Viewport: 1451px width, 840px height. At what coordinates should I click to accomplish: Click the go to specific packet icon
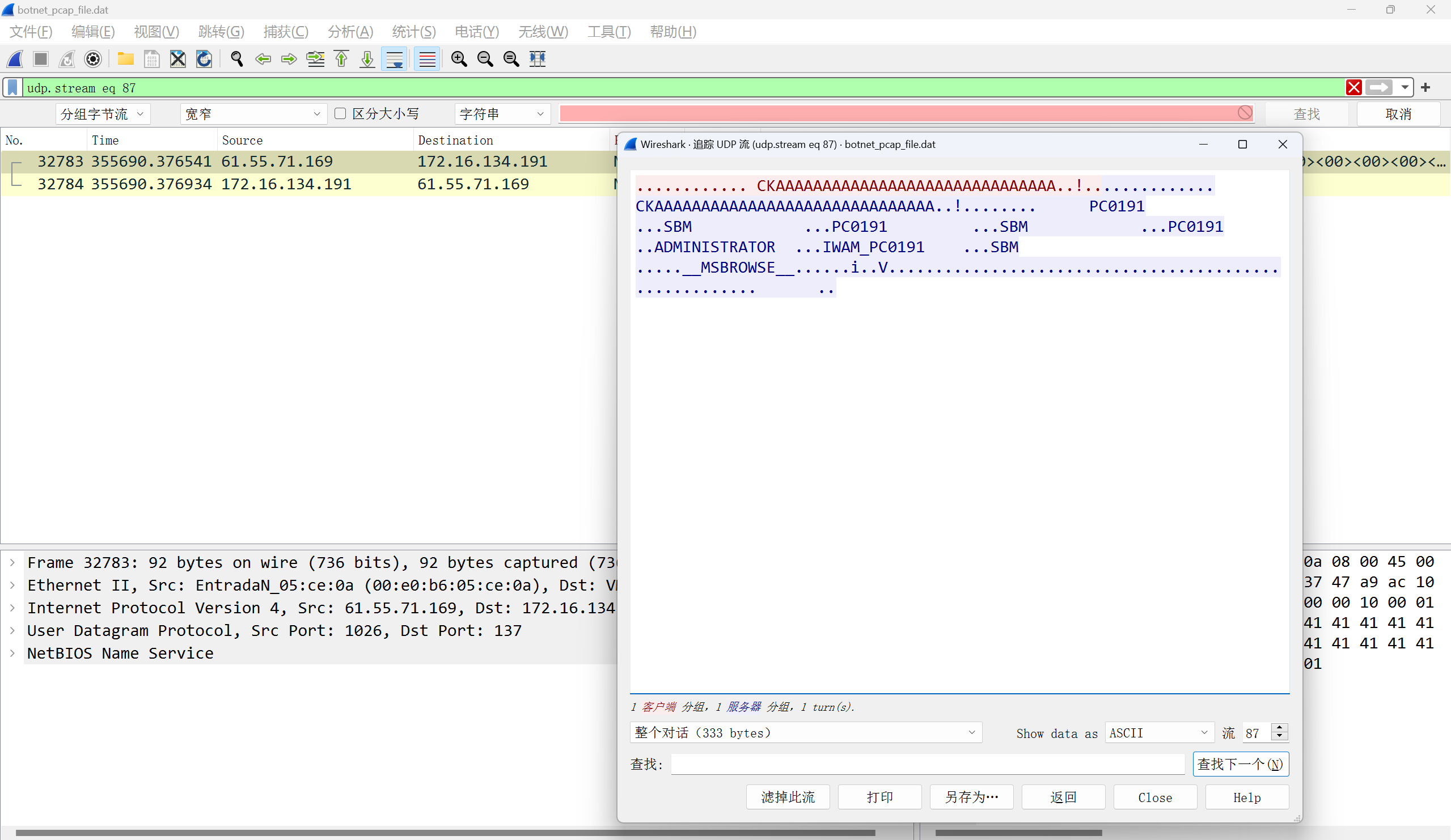pyautogui.click(x=315, y=59)
